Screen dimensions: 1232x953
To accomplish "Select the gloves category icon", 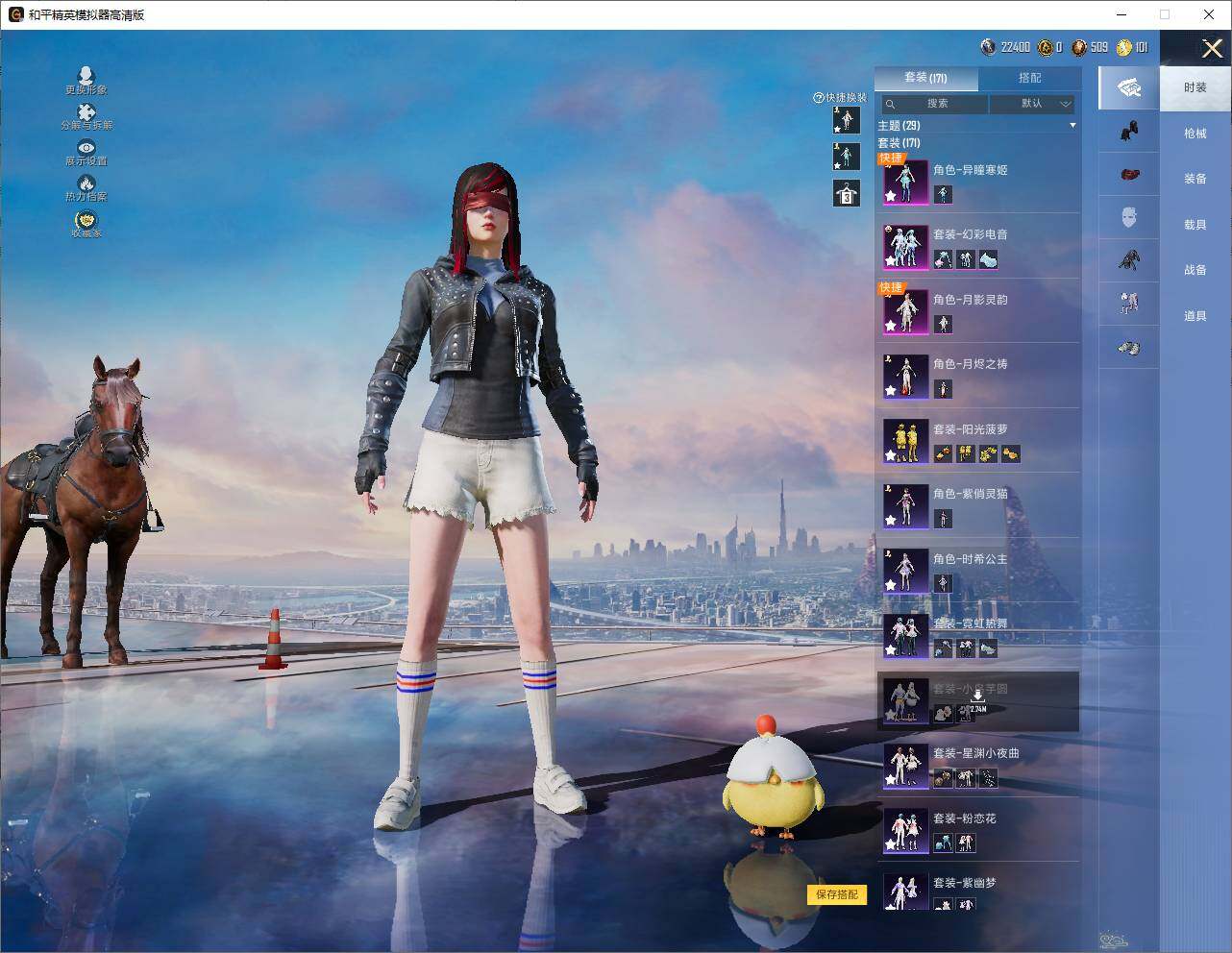I will 1129,132.
